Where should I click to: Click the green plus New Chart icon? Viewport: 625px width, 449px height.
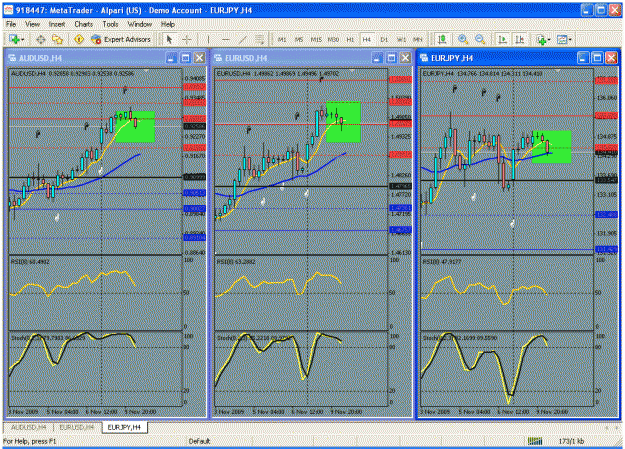point(14,39)
